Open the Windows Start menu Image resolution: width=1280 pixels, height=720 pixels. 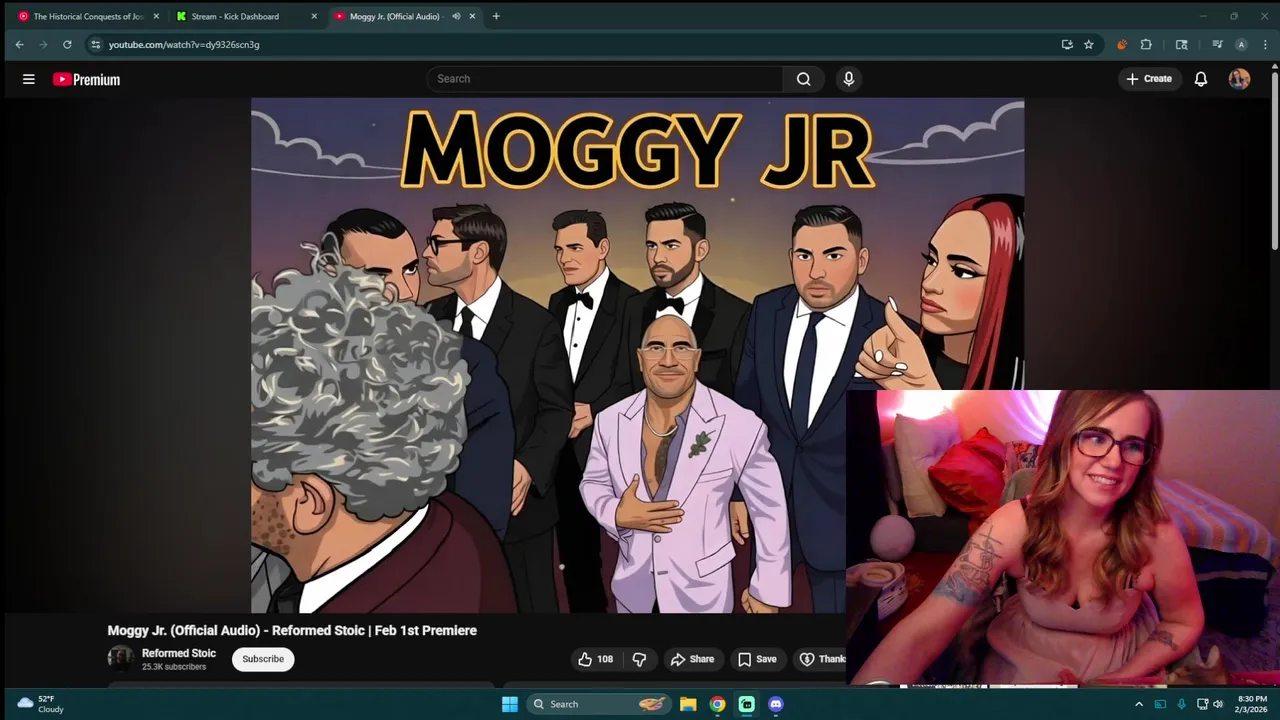(x=509, y=704)
